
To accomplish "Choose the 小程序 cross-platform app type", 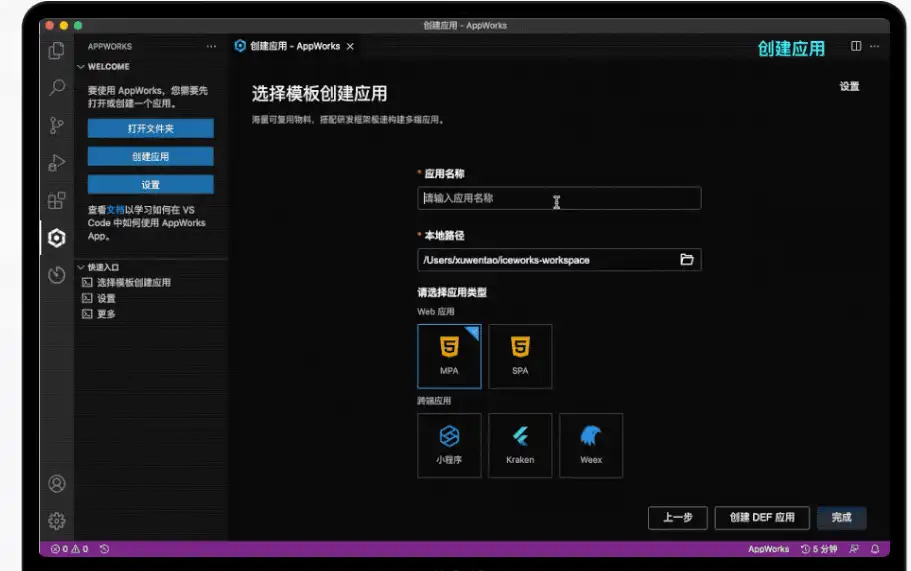I will (x=449, y=446).
